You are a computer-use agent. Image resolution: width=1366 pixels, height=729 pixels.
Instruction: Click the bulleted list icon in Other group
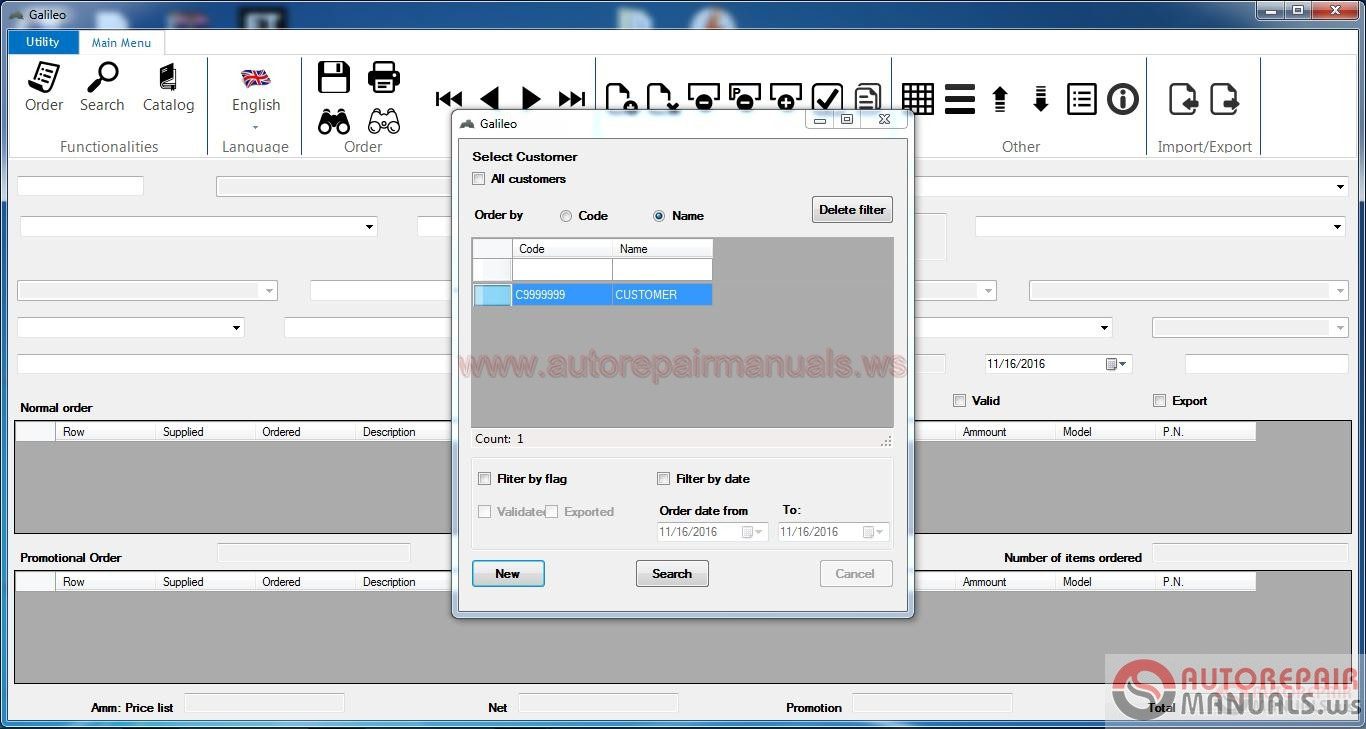tap(1082, 99)
